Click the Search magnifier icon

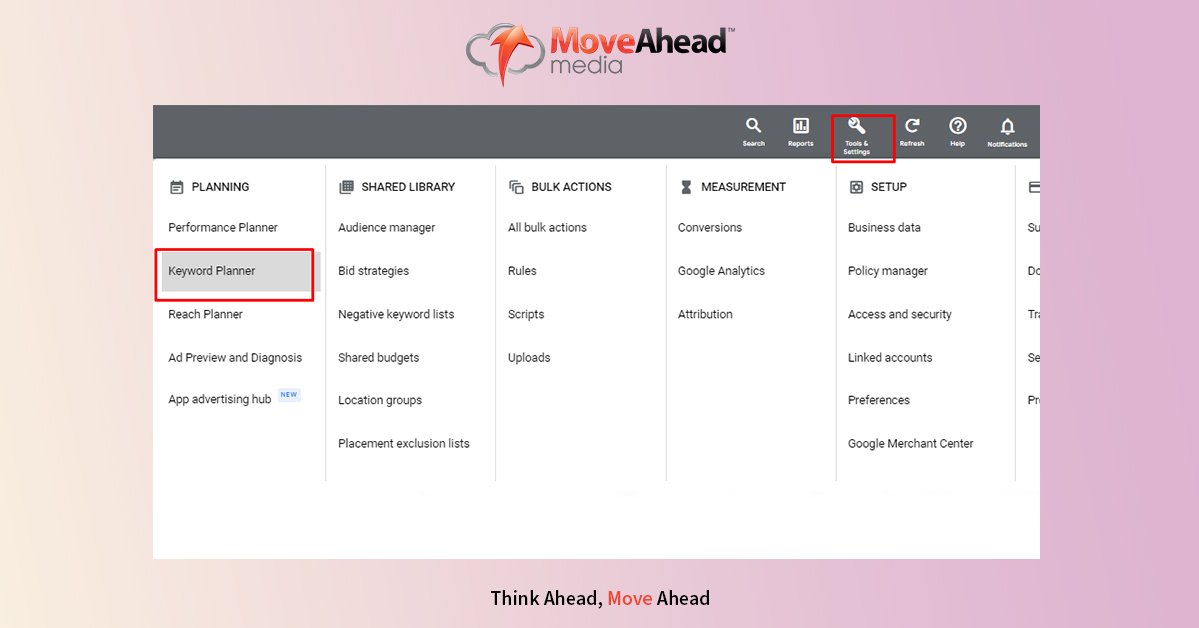753,125
